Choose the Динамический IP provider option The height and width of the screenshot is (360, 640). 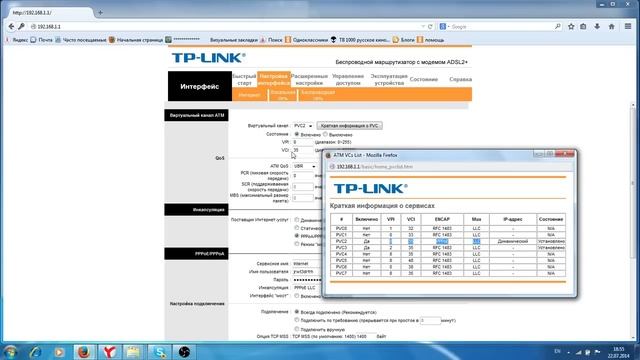pos(297,220)
